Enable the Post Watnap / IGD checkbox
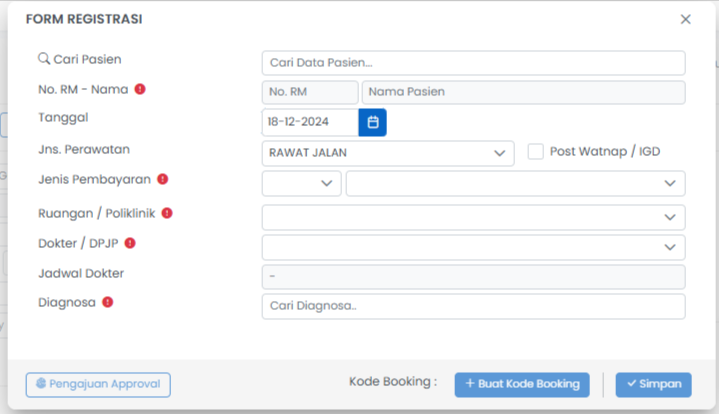Viewport: 719px width, 414px height. [x=536, y=152]
